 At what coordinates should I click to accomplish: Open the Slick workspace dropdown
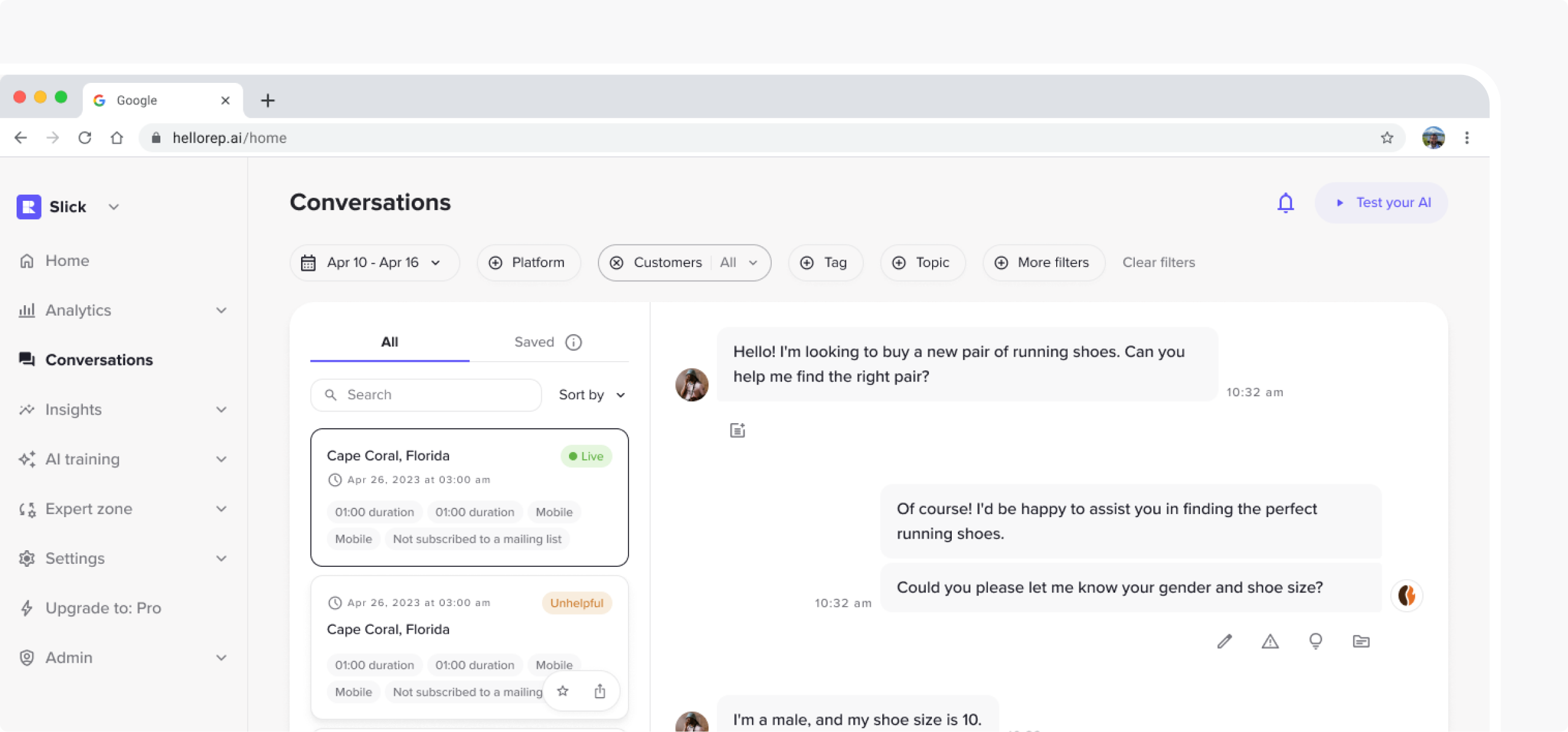pyautogui.click(x=114, y=207)
